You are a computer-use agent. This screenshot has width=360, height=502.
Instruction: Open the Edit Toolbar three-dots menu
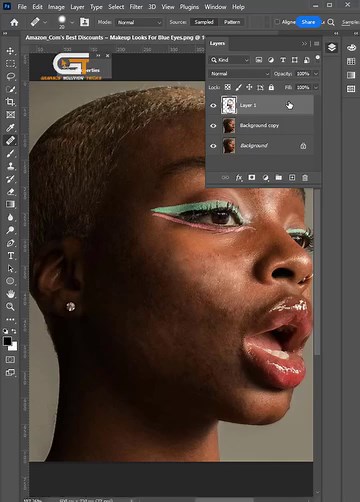pos(10,319)
